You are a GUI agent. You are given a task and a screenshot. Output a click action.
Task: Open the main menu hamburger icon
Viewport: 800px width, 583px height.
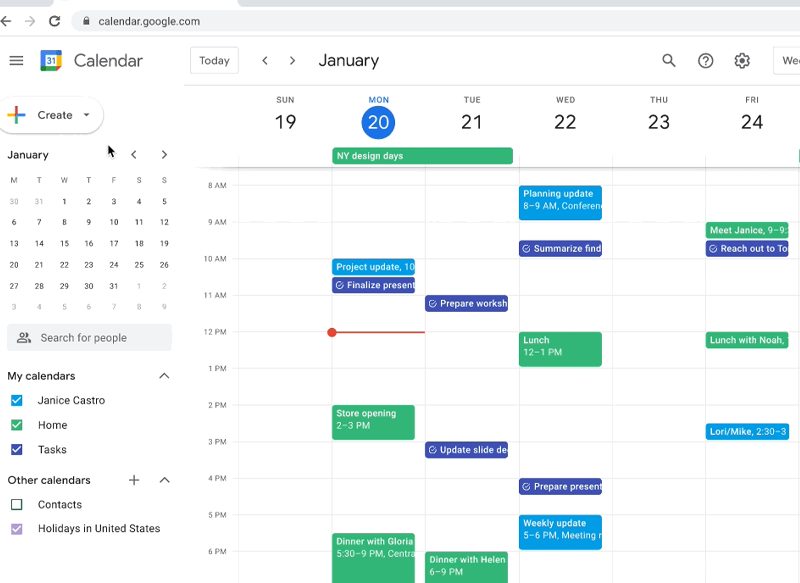tap(16, 61)
